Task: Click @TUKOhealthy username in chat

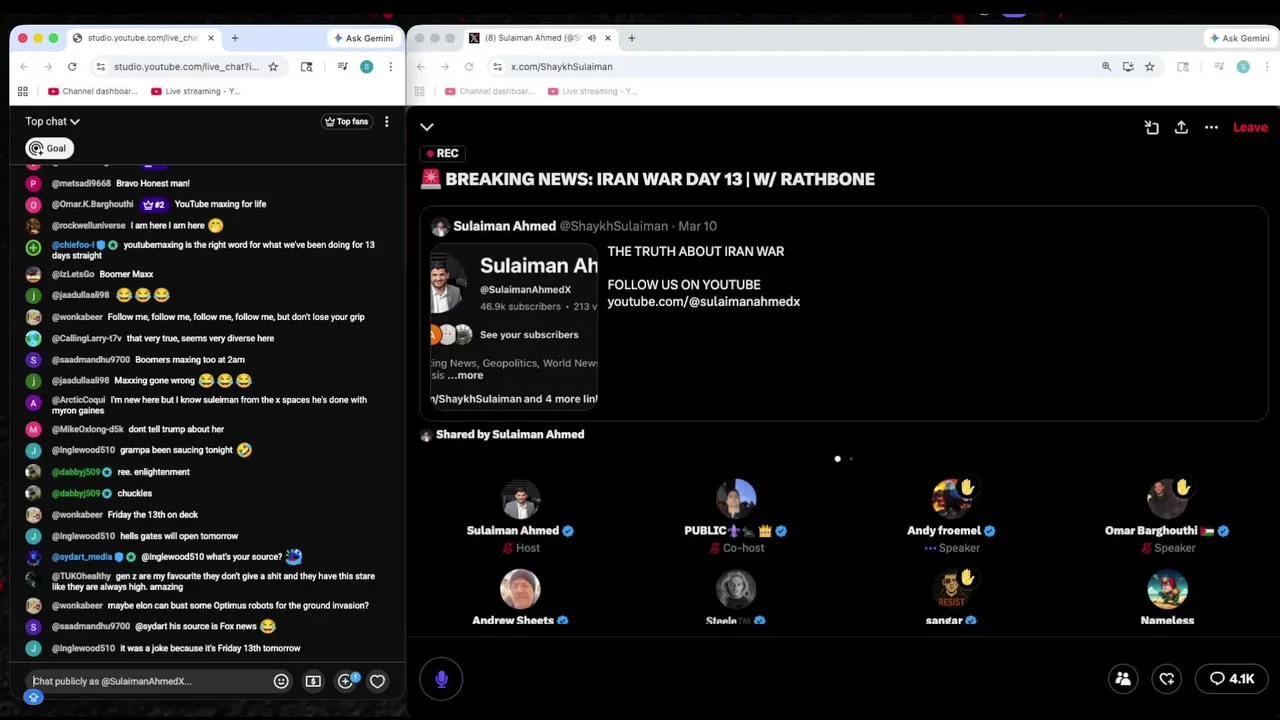Action: coord(81,576)
